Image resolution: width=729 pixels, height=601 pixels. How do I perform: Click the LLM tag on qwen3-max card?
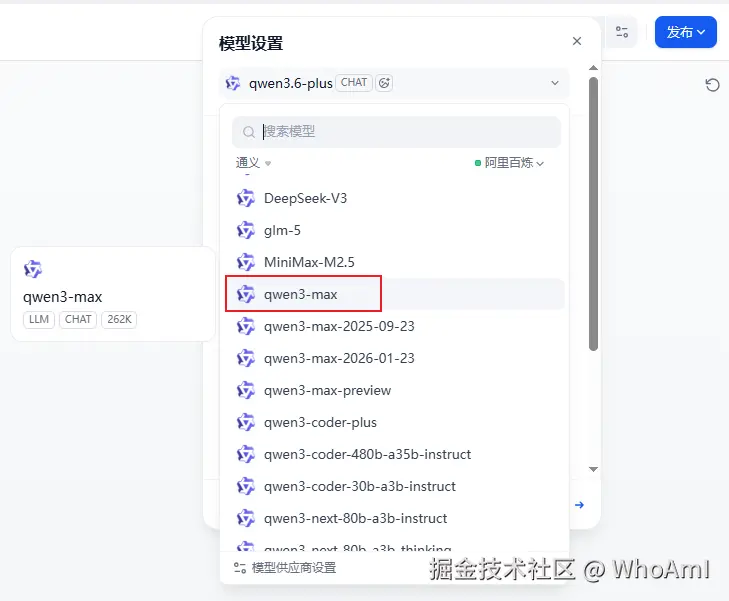(39, 319)
